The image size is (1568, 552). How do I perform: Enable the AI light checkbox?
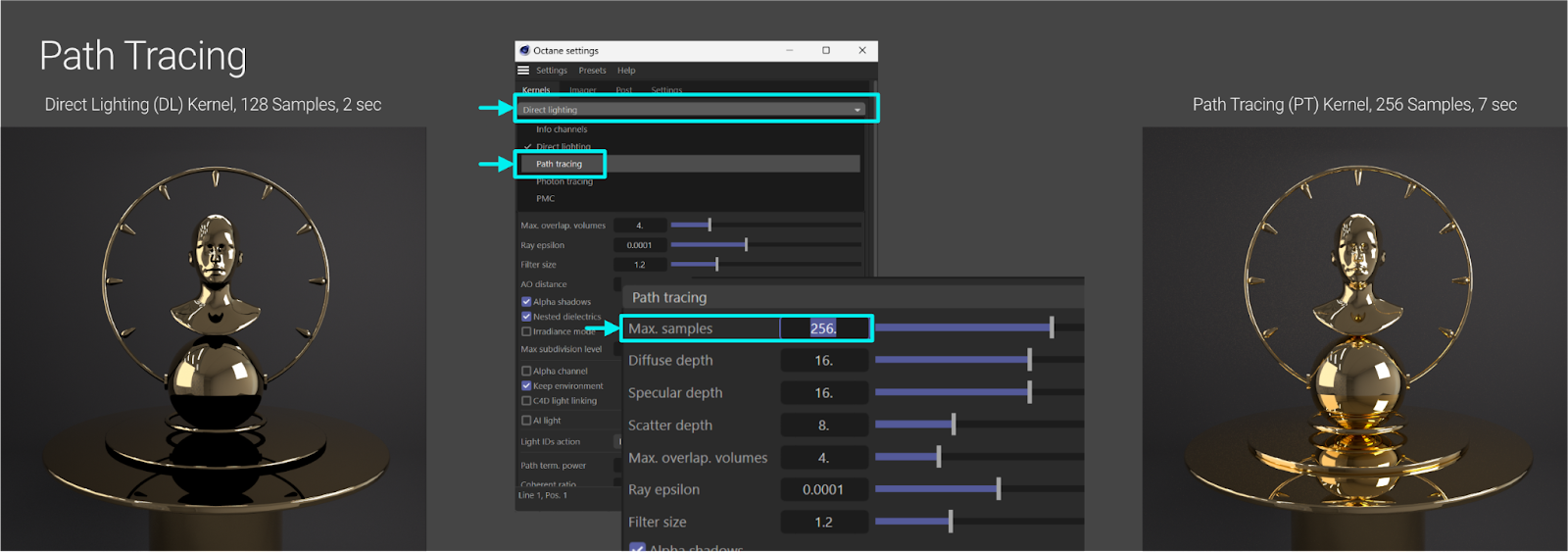526,421
